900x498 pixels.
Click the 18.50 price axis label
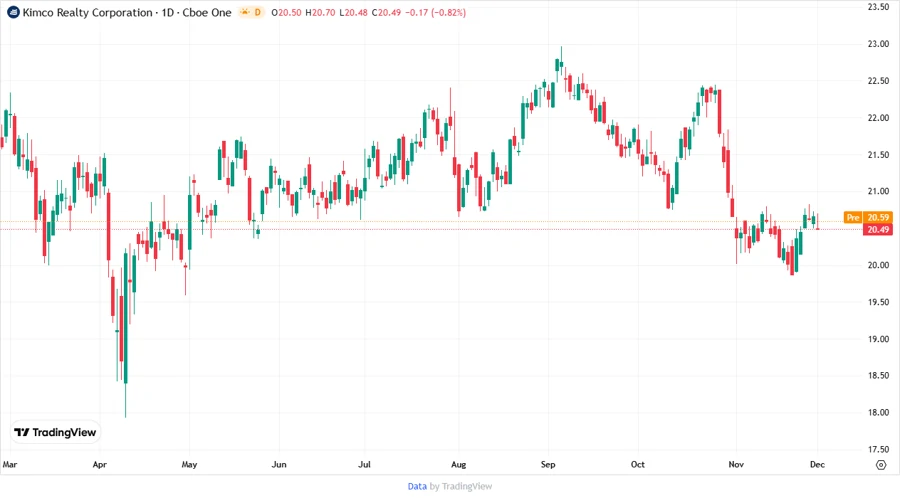coord(878,376)
